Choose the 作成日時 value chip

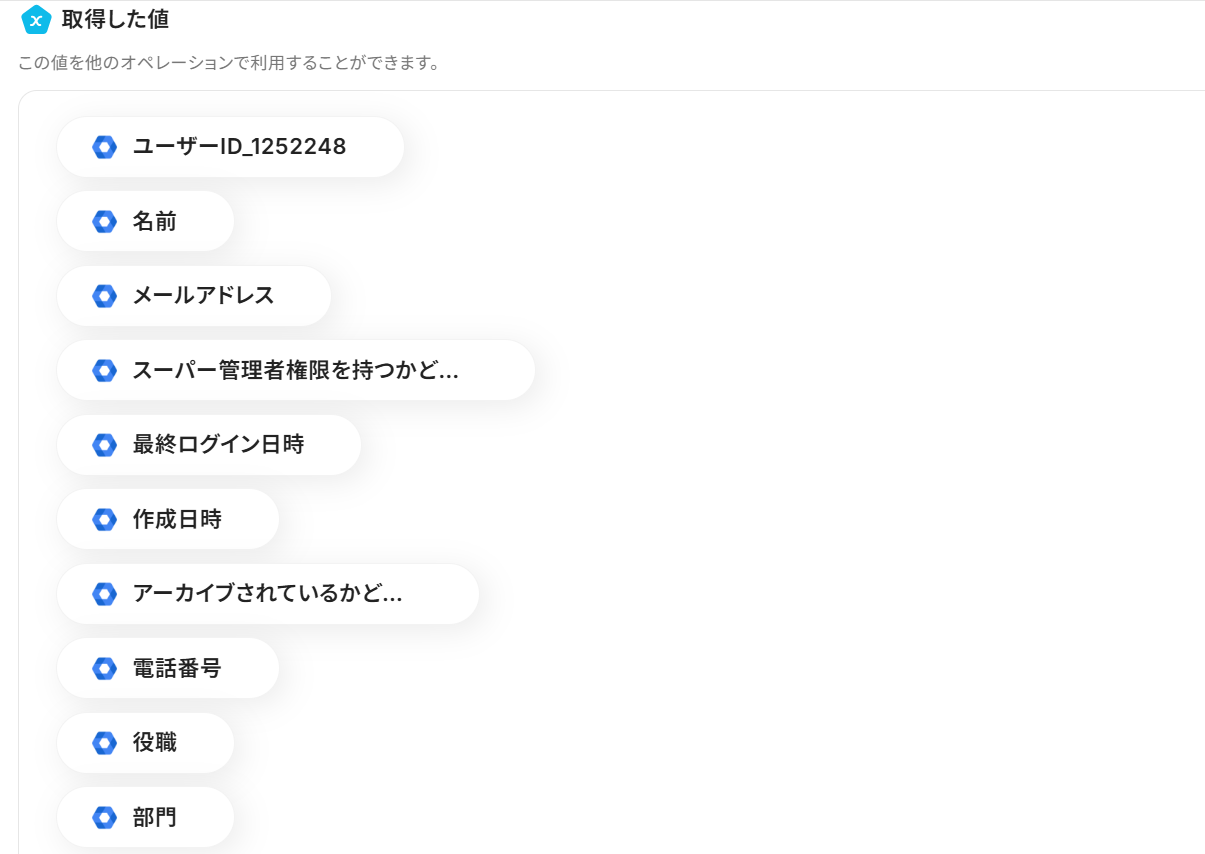pos(177,519)
